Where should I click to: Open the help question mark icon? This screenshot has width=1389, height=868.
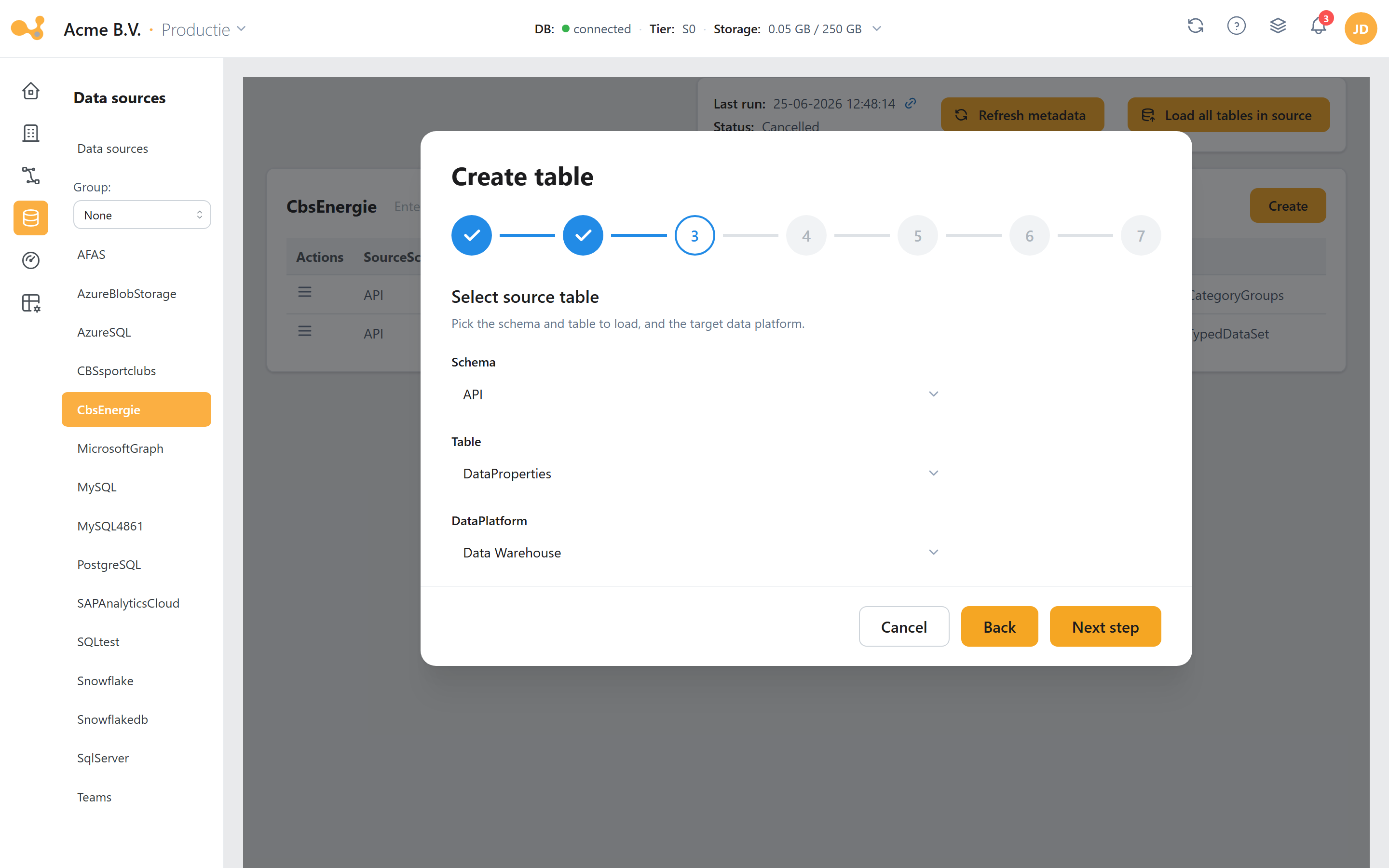[x=1236, y=26]
